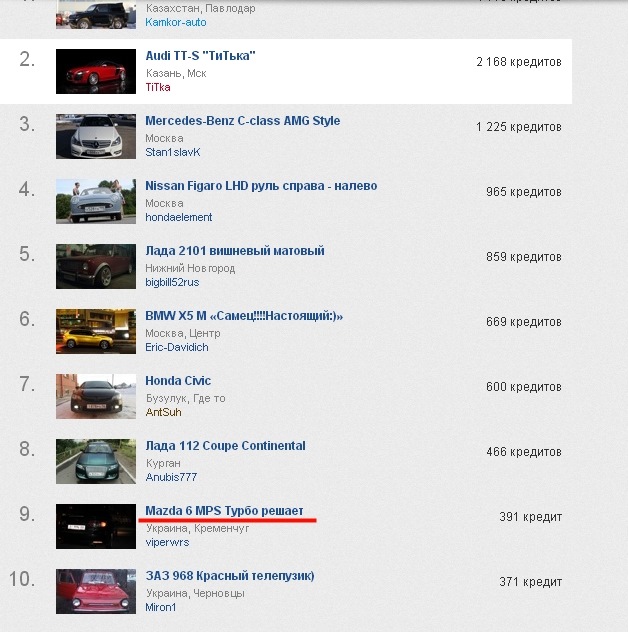Click rank number "2." beside Audi TT-S
This screenshot has width=628, height=632.
click(27, 60)
